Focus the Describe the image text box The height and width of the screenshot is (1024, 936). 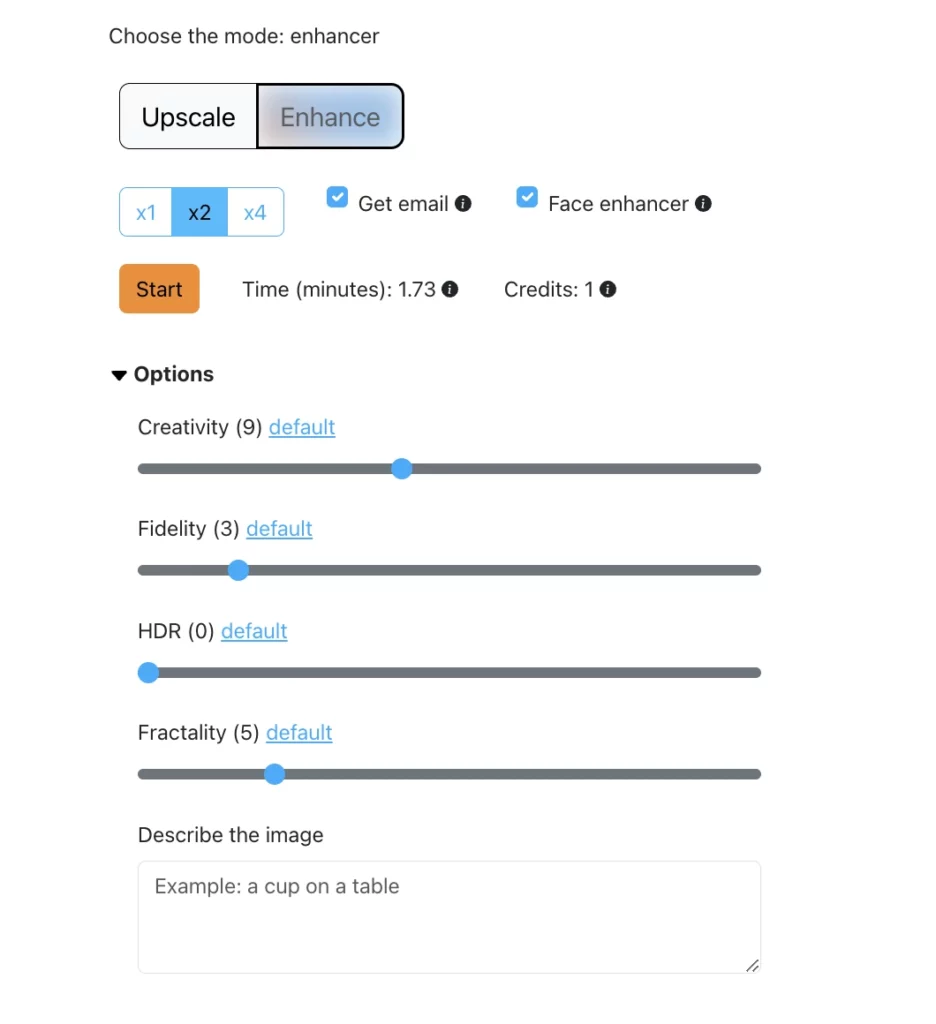(x=449, y=916)
